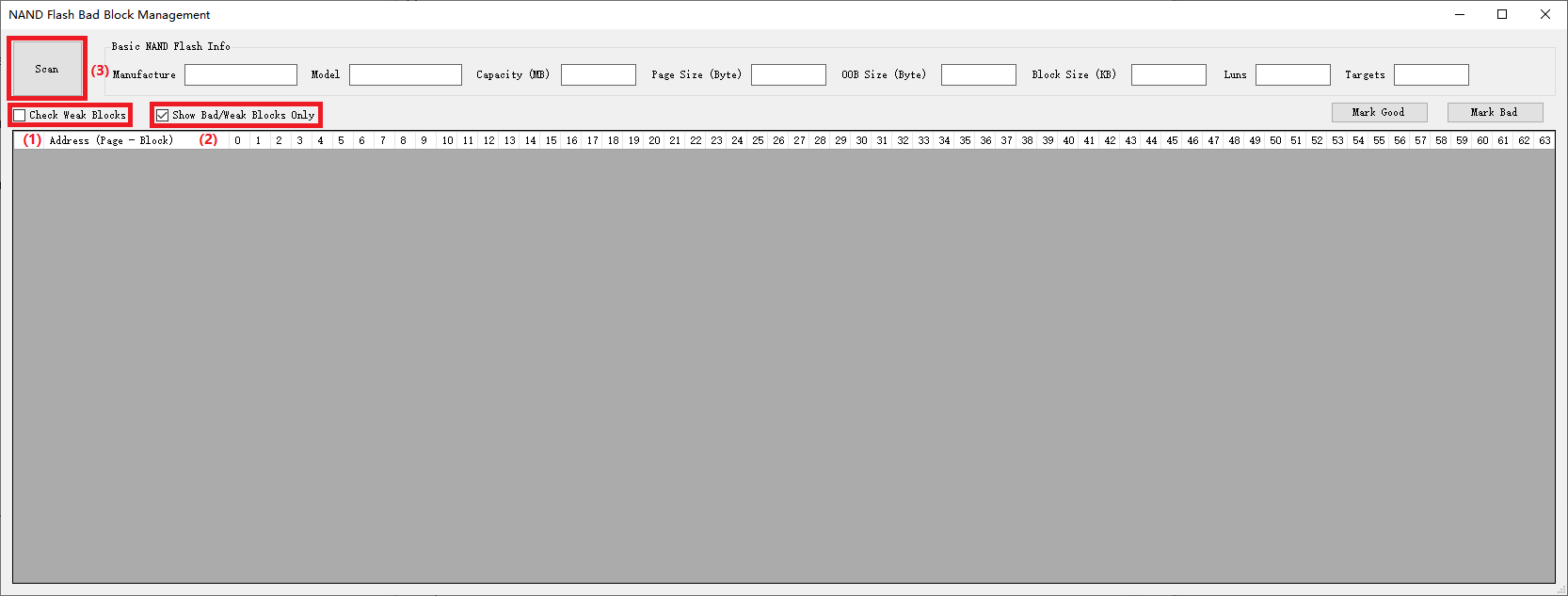Click the Targets input box
The width and height of the screenshot is (1568, 596).
click(1431, 74)
